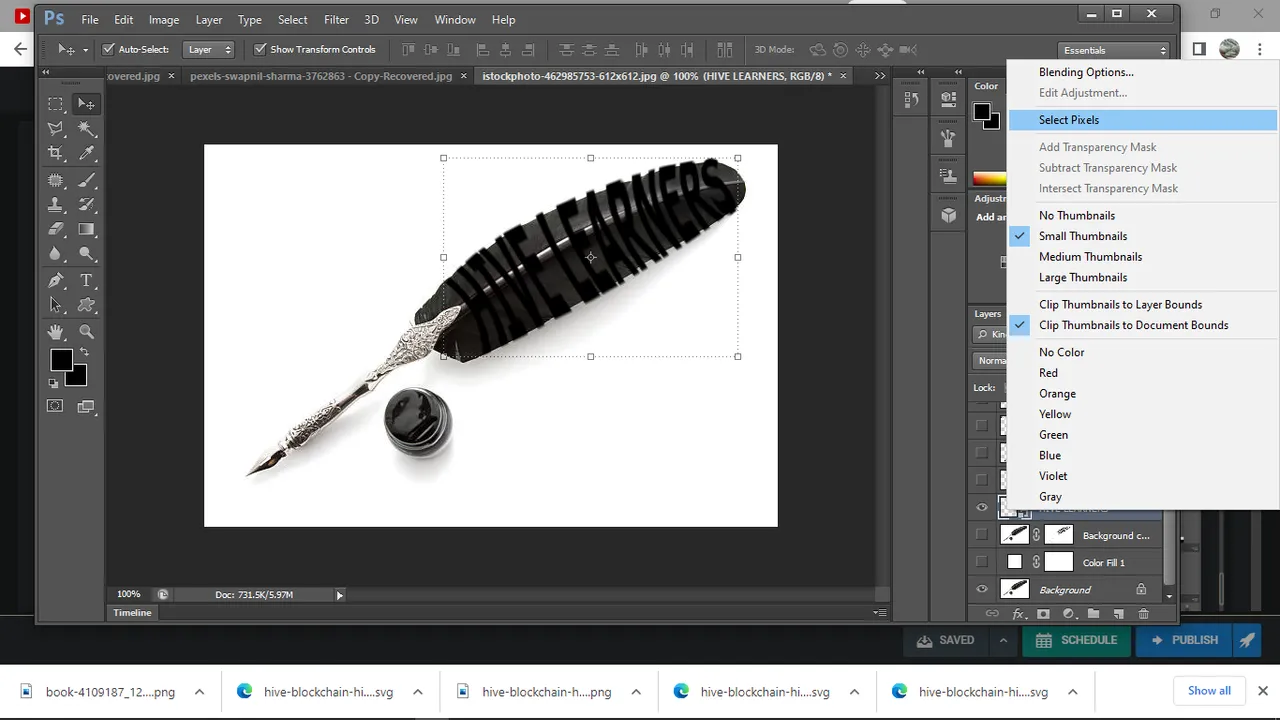1280x720 pixels.
Task: Click Show all downloads
Action: point(1209,691)
